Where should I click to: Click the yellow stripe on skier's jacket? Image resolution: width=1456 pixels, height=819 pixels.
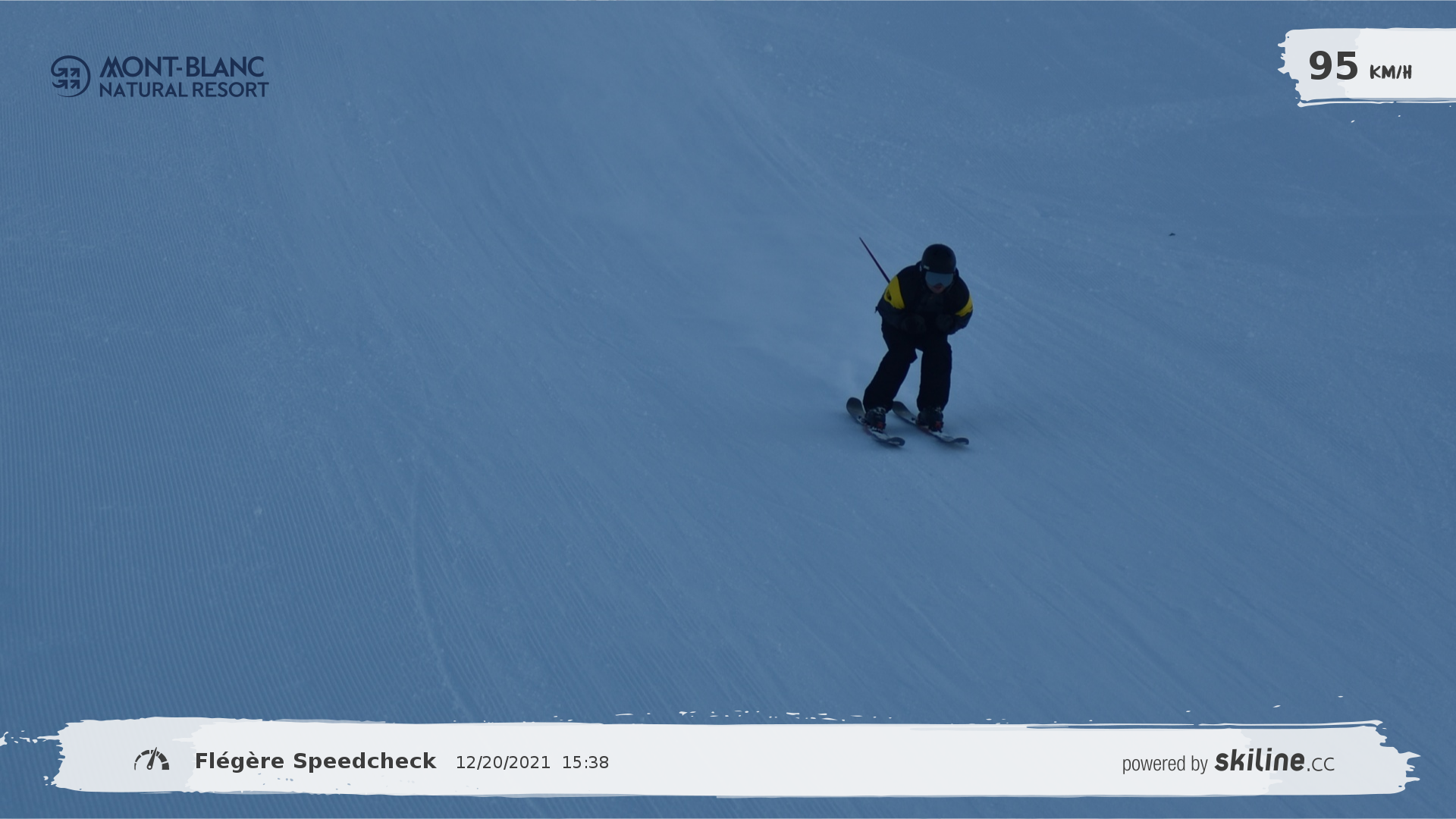pyautogui.click(x=896, y=293)
